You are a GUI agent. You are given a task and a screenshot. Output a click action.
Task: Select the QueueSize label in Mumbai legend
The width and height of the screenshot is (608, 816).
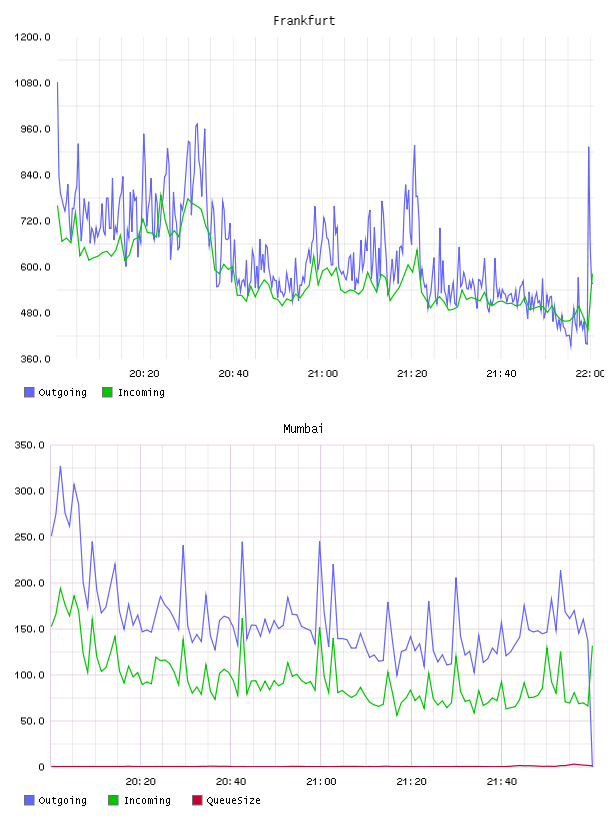(x=234, y=800)
